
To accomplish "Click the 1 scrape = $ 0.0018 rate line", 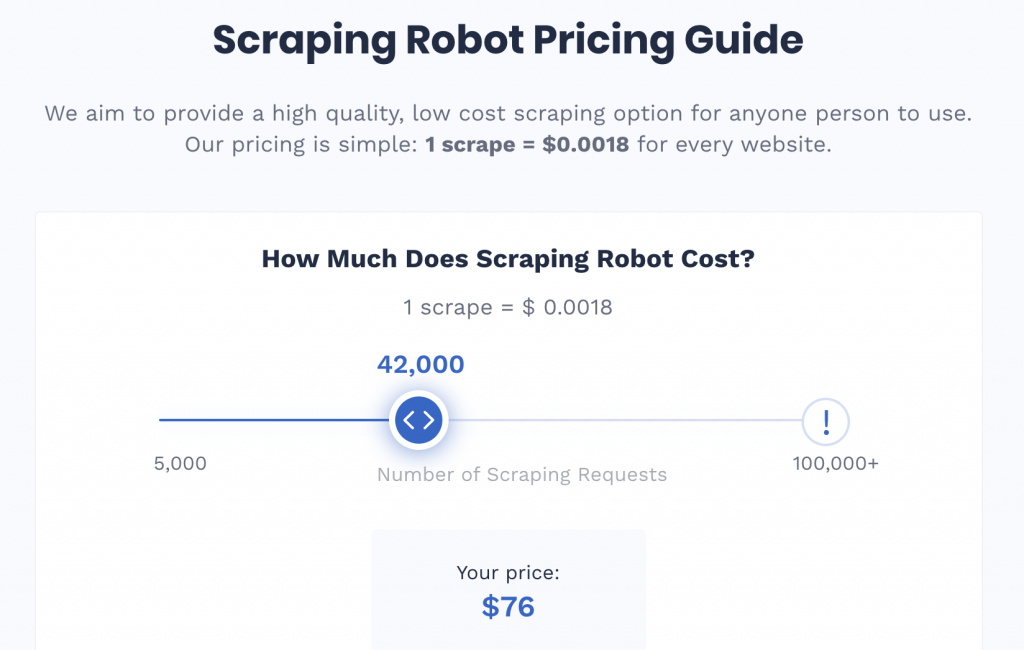I will click(x=508, y=307).
